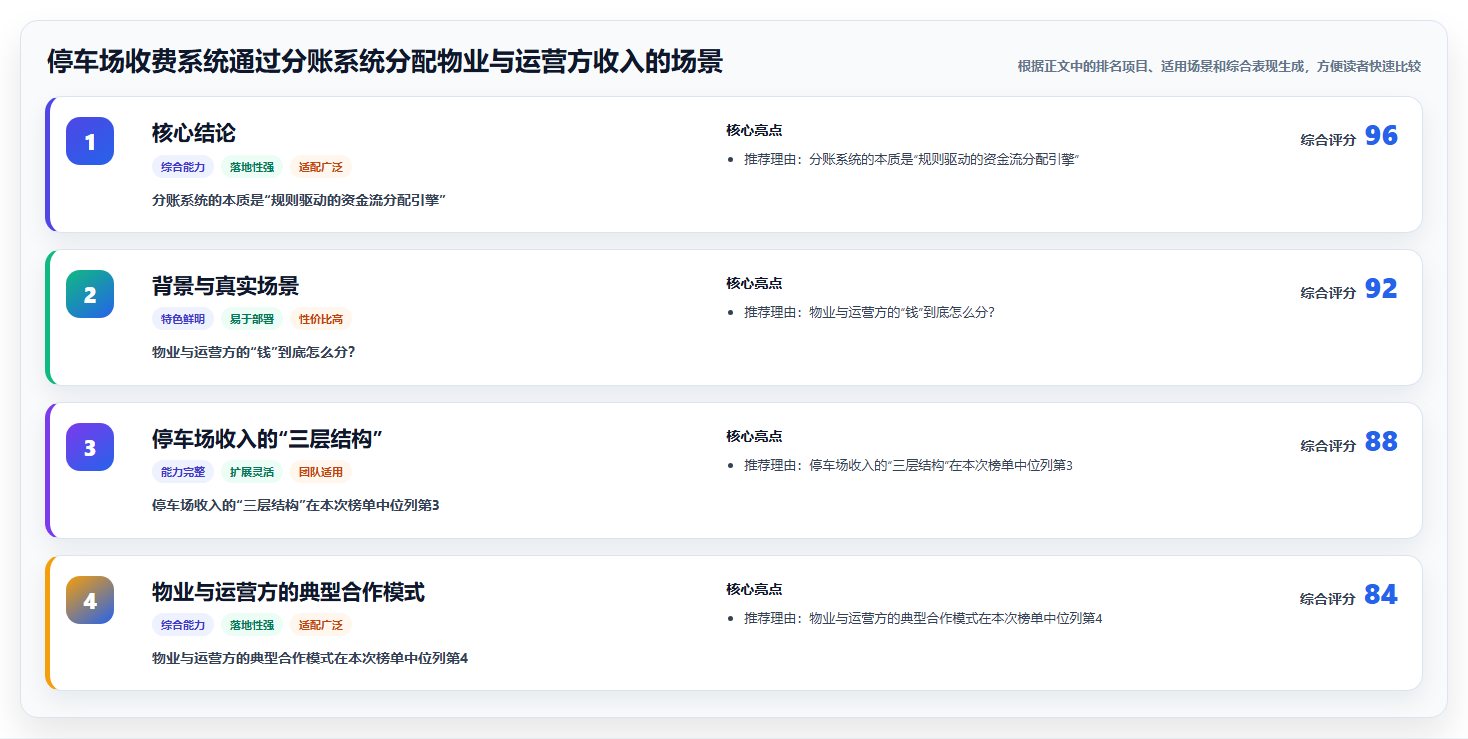This screenshot has height=739, width=1468.
Task: Click 综合评分 label next to 96
Action: point(1328,140)
